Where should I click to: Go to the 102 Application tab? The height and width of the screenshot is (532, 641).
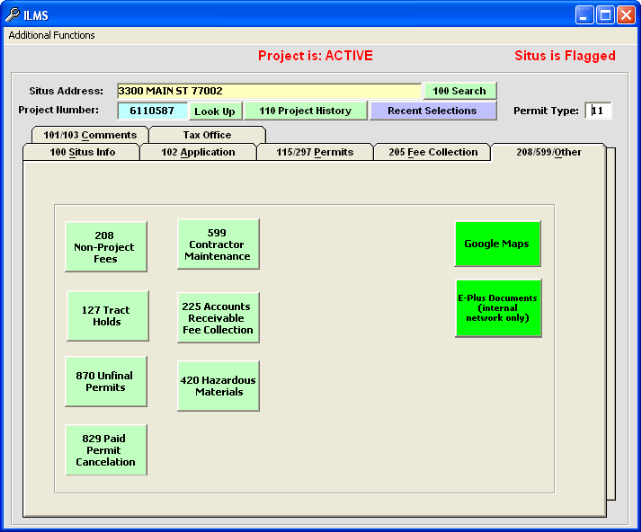(x=198, y=152)
